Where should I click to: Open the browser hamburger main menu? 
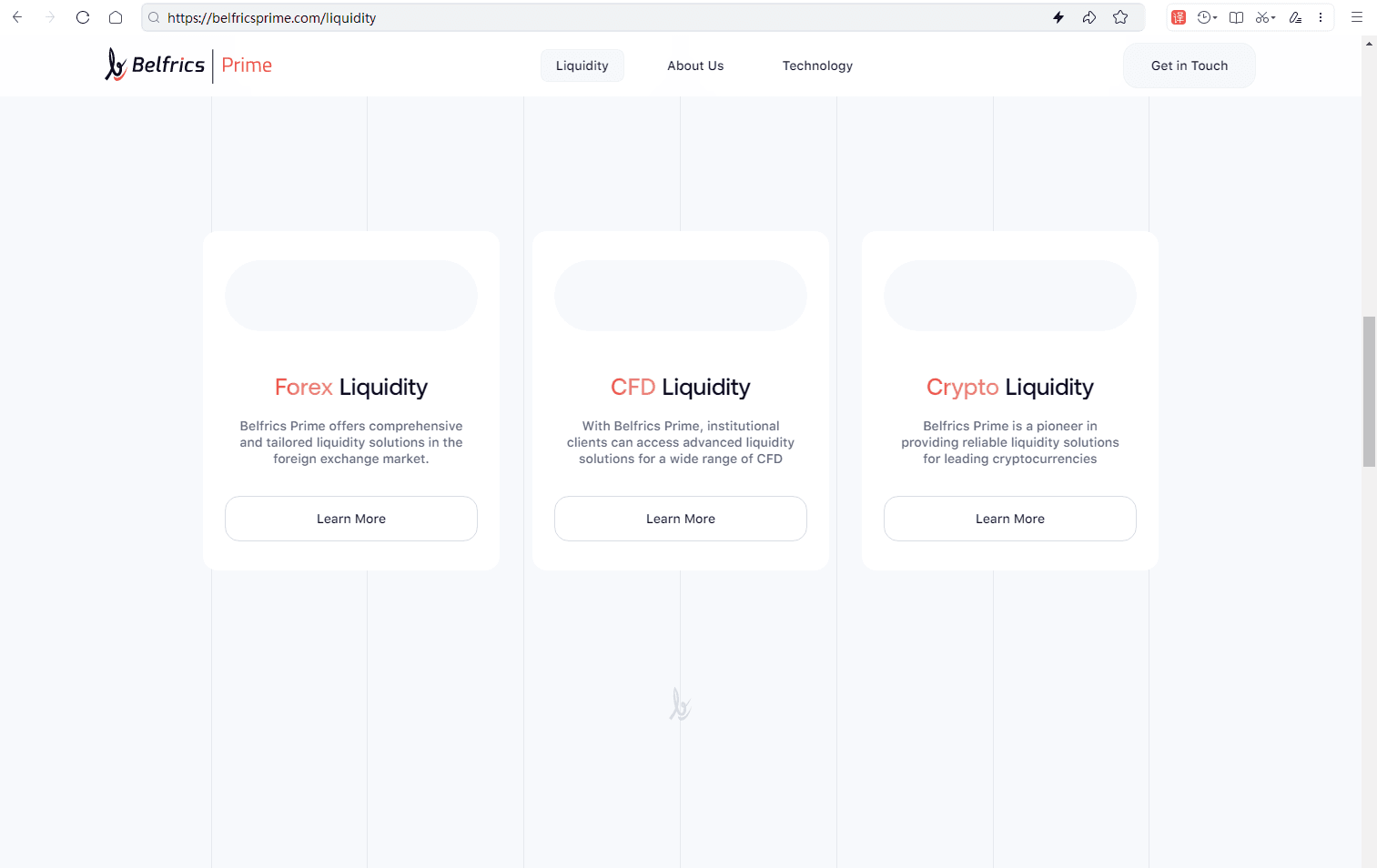point(1357,17)
